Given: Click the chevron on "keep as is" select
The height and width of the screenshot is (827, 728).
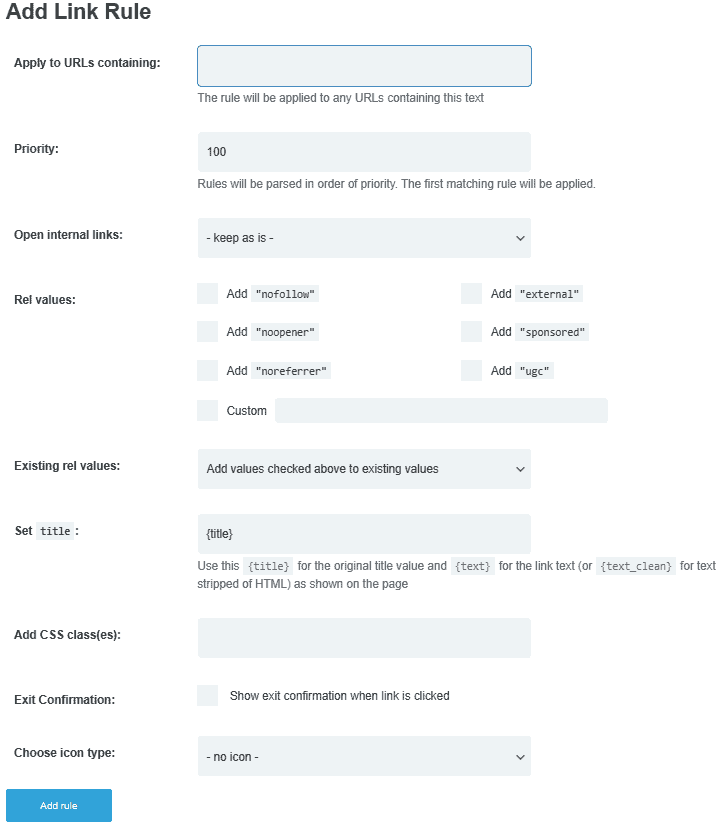Looking at the screenshot, I should coord(520,238).
